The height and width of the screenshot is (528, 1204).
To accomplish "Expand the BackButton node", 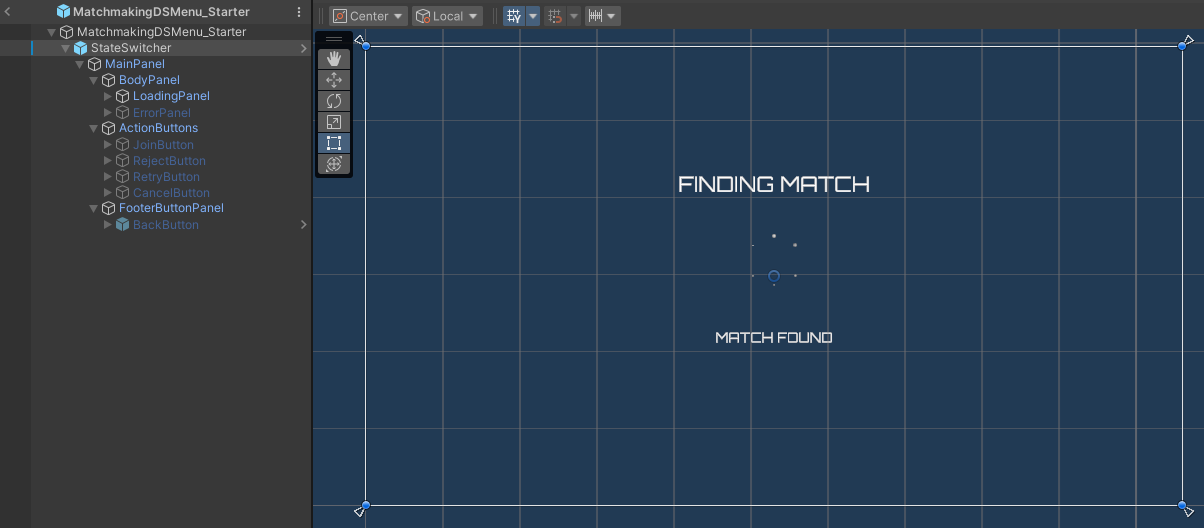I will (108, 224).
